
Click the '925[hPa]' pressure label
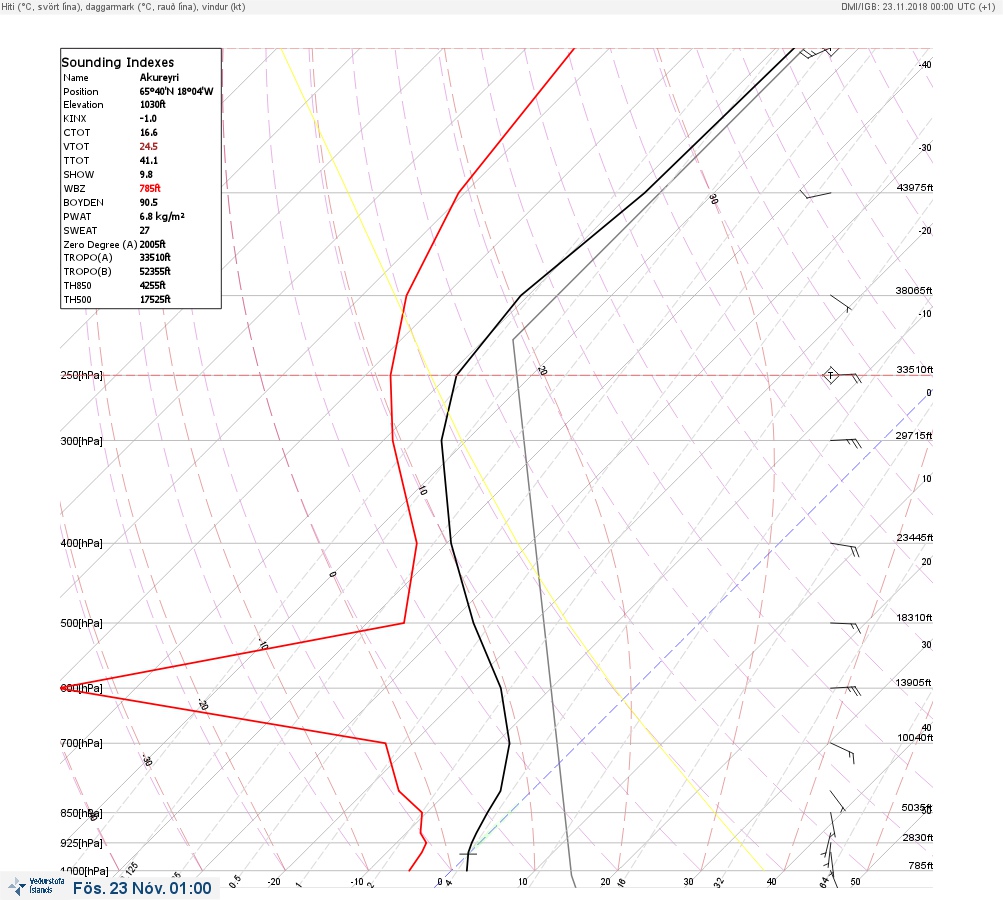click(x=81, y=843)
